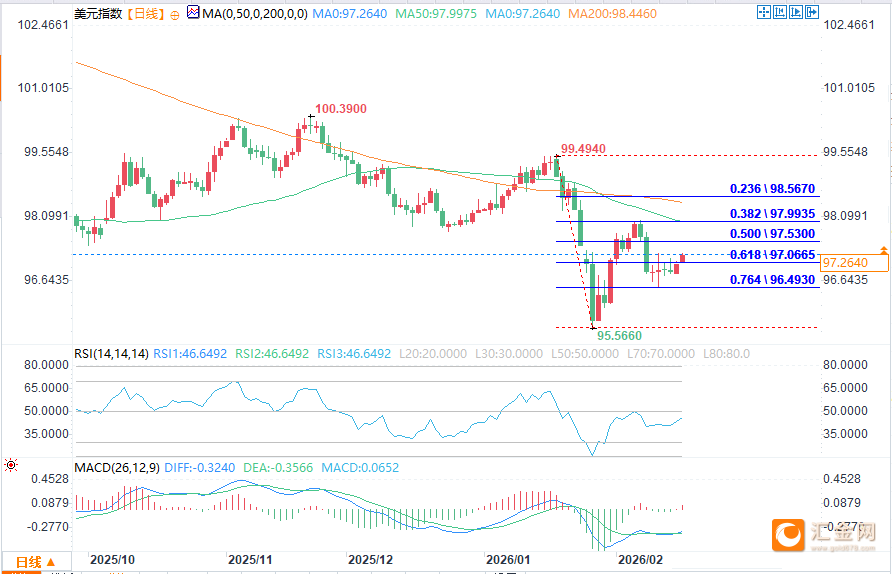This screenshot has height=574, width=892.
Task: Click the MA200:98.4460 legend value
Action: [x=613, y=14]
